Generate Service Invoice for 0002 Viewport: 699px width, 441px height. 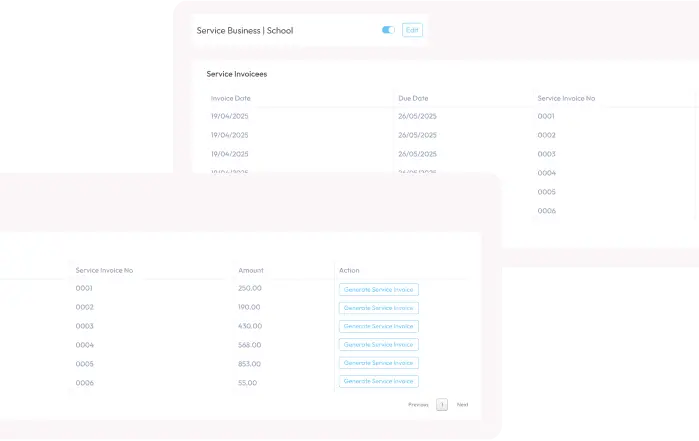click(378, 308)
